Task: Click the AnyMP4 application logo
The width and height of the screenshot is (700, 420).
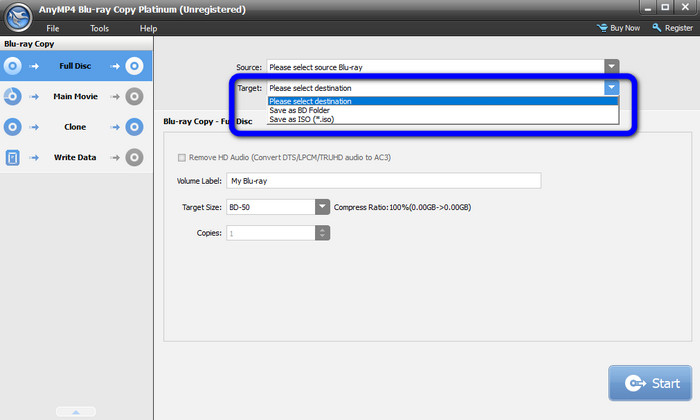Action: (18, 17)
